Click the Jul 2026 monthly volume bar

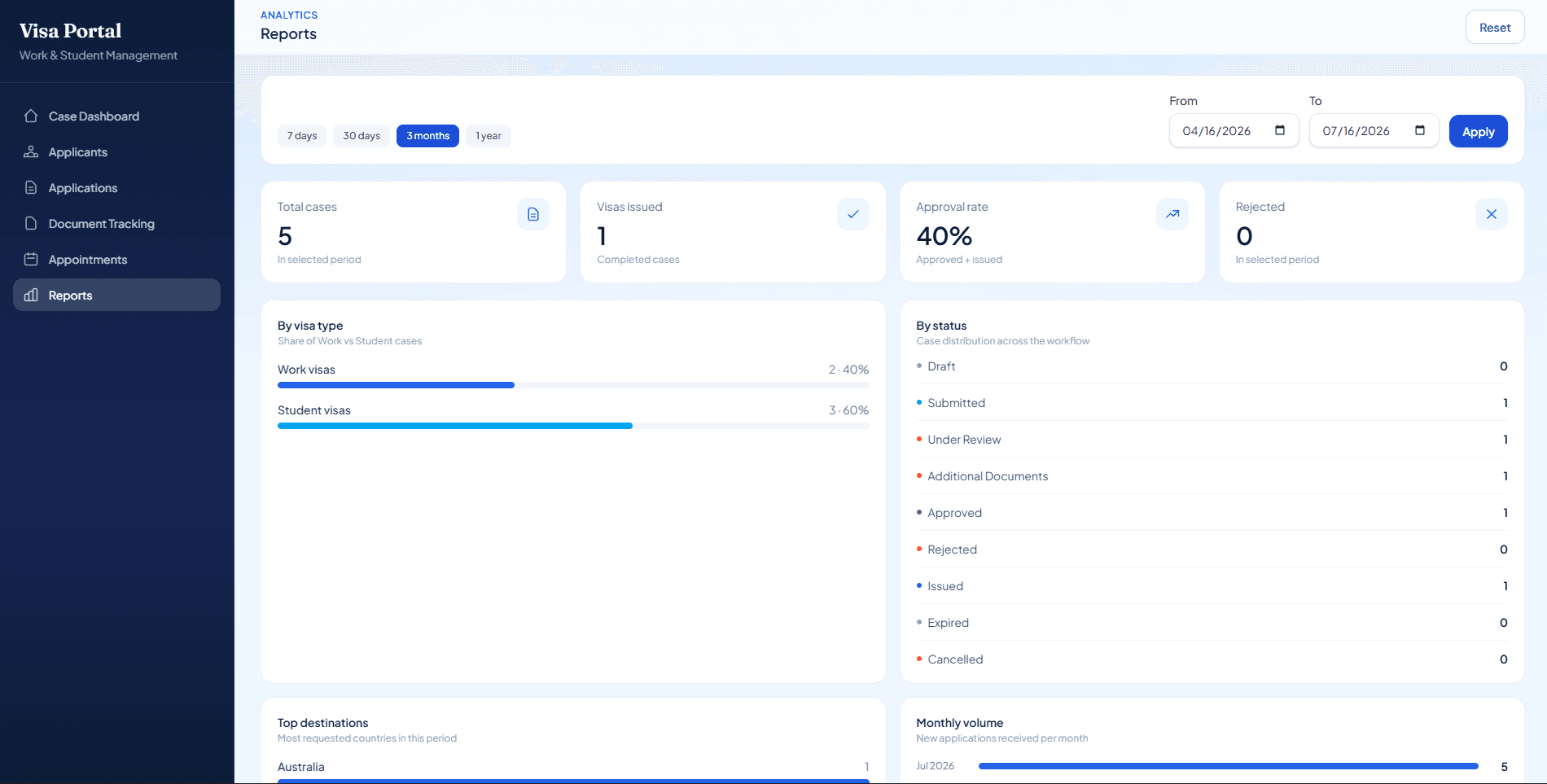(x=1228, y=766)
